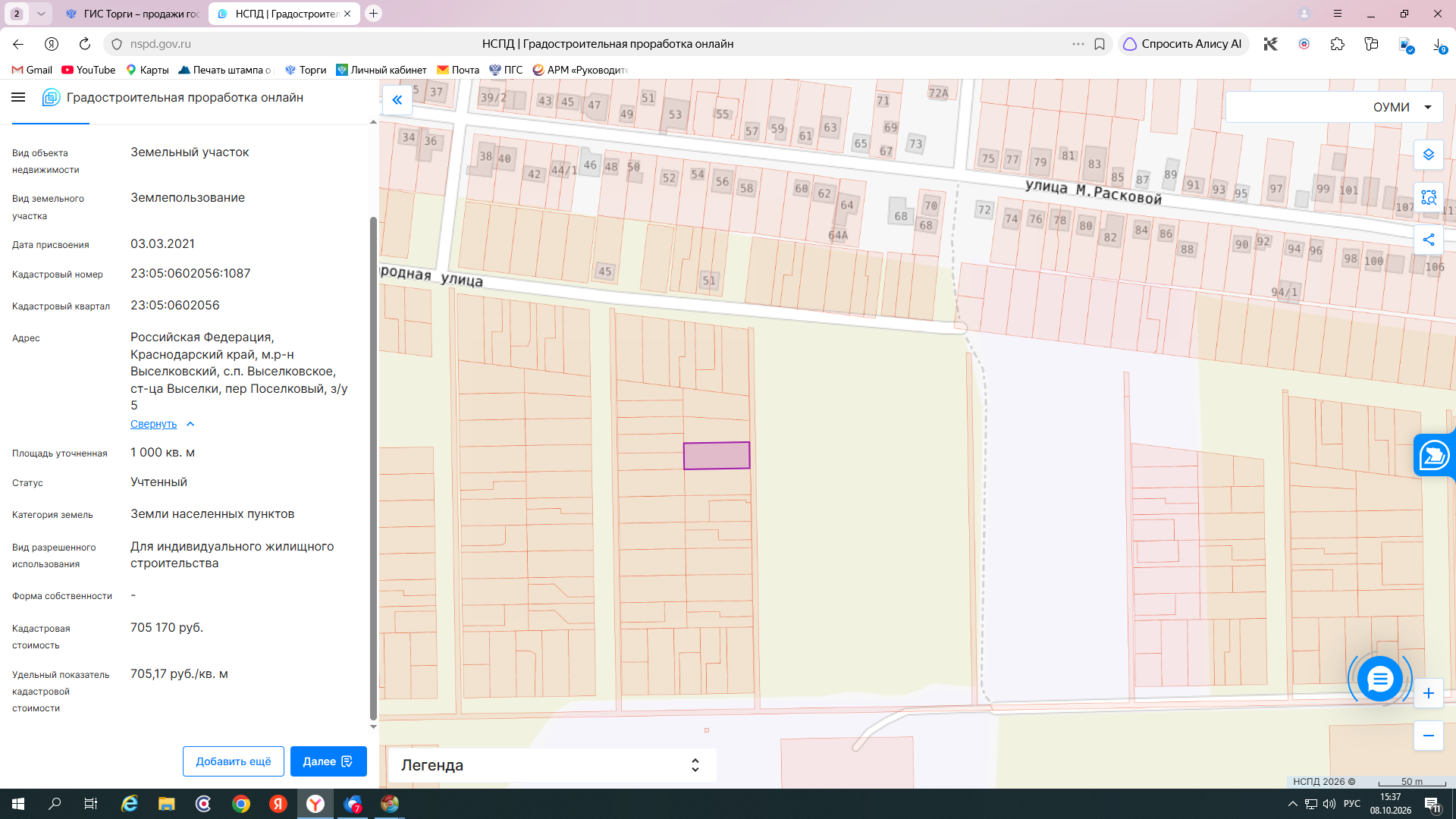
Task: Open the chat support bubble icon
Action: (x=1379, y=679)
